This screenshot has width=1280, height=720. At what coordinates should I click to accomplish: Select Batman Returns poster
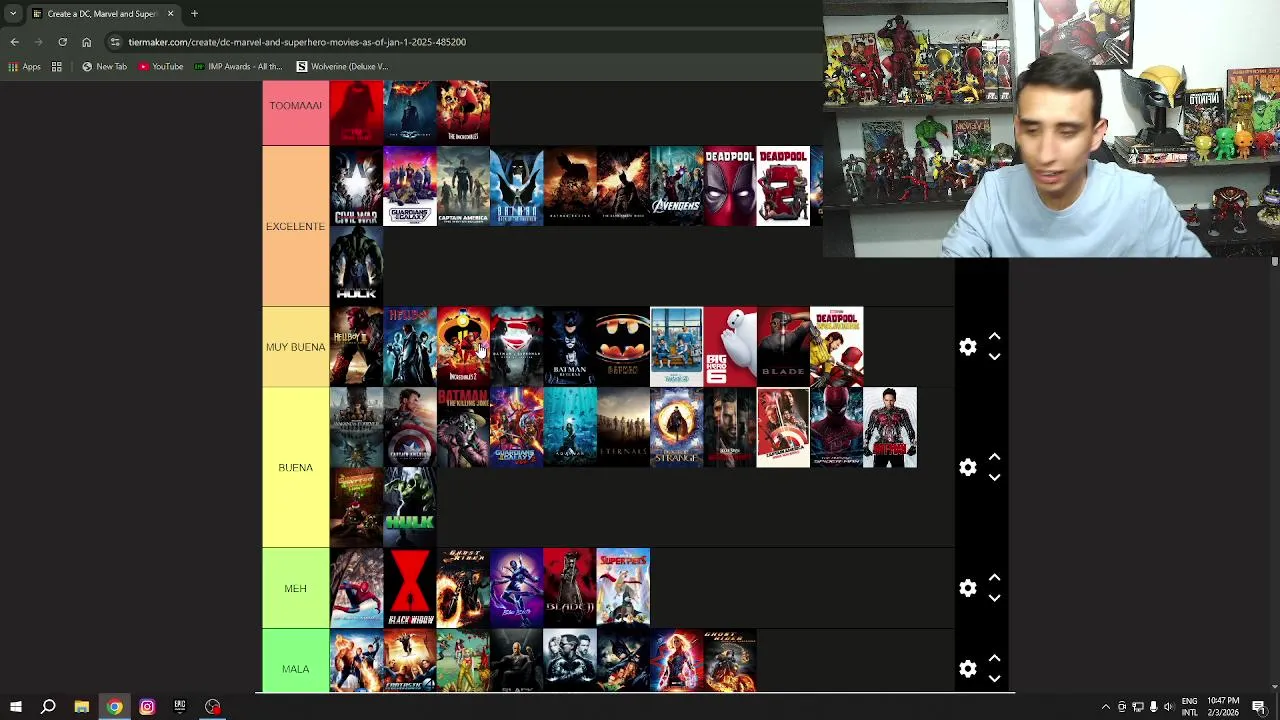coord(570,347)
